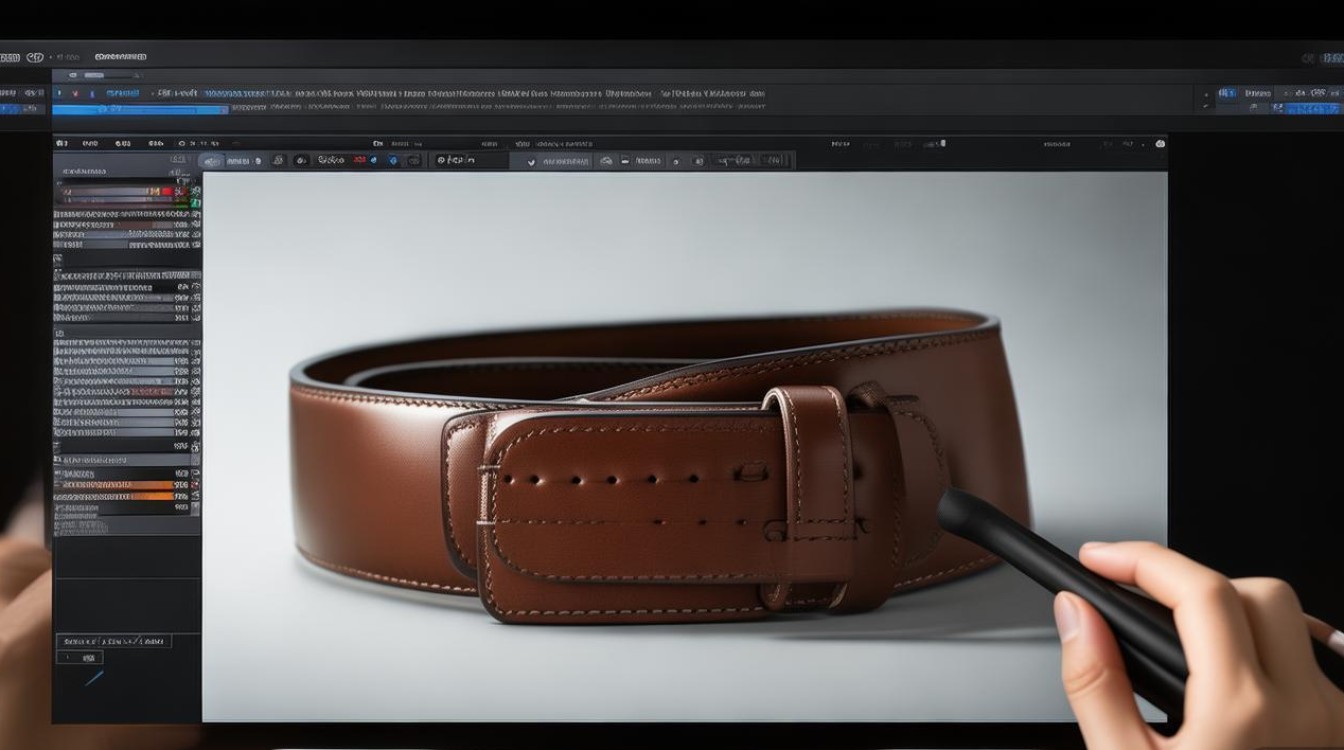Click the oval brush preset button above the canvas corner
The width and height of the screenshot is (1344, 750).
[x=212, y=161]
